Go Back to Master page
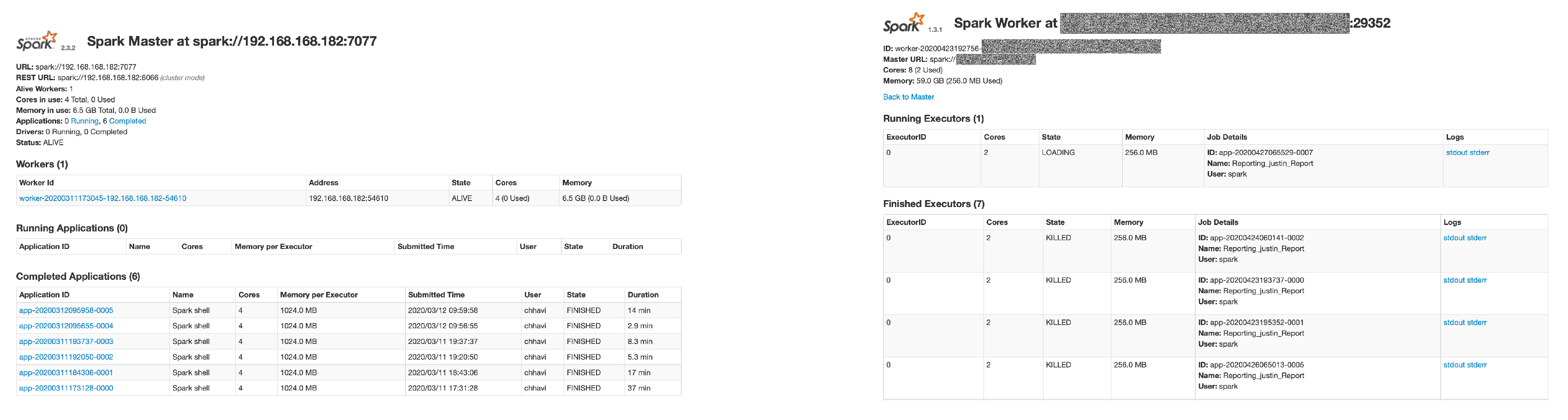 coord(908,97)
